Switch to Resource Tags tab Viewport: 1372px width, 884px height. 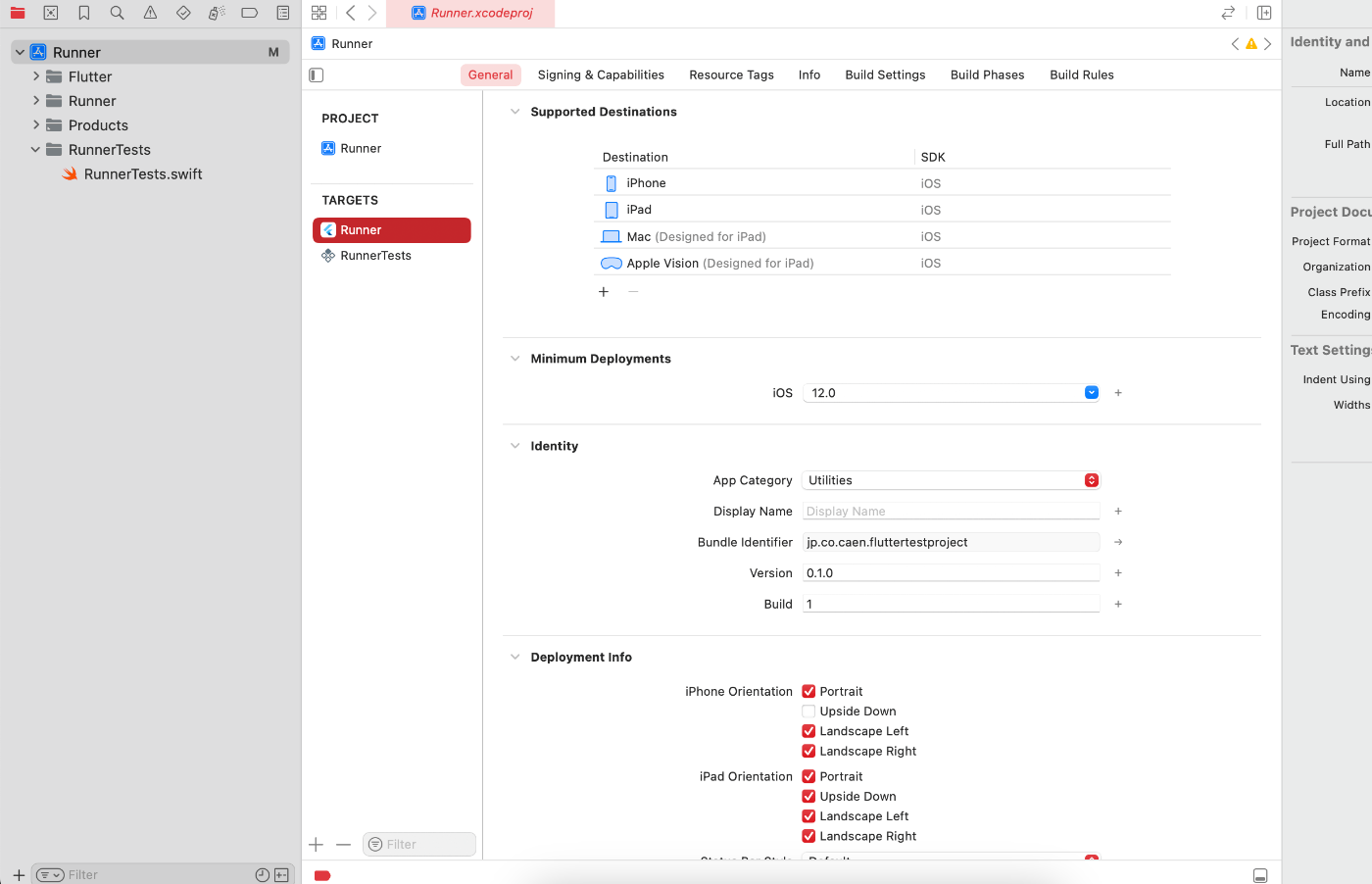pos(731,74)
